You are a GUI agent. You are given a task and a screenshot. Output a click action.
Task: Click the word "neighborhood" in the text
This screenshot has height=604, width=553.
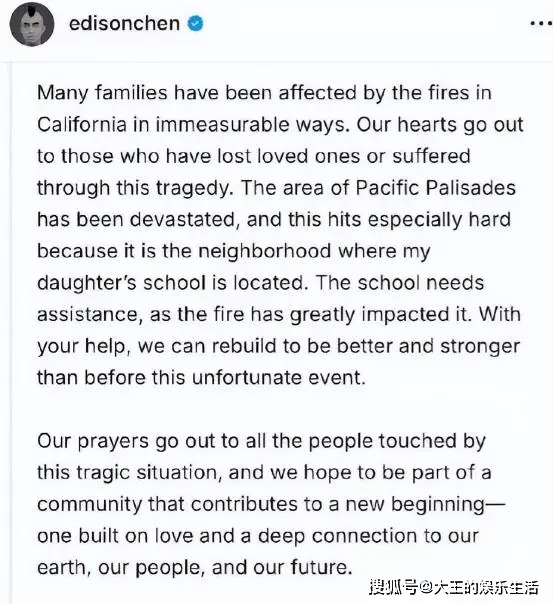pyautogui.click(x=264, y=252)
